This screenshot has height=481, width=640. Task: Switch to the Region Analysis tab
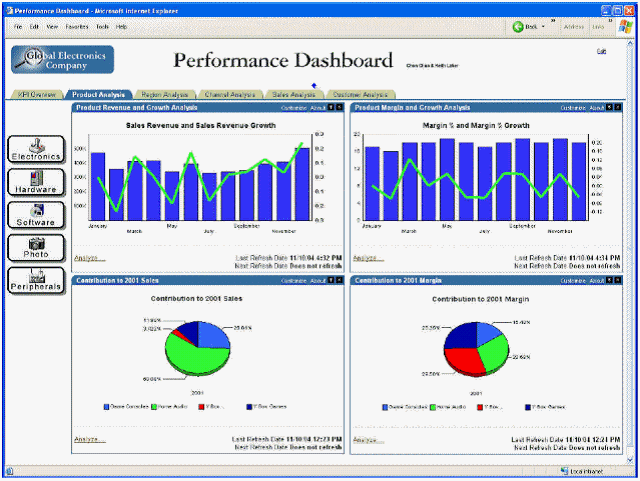[x=165, y=95]
